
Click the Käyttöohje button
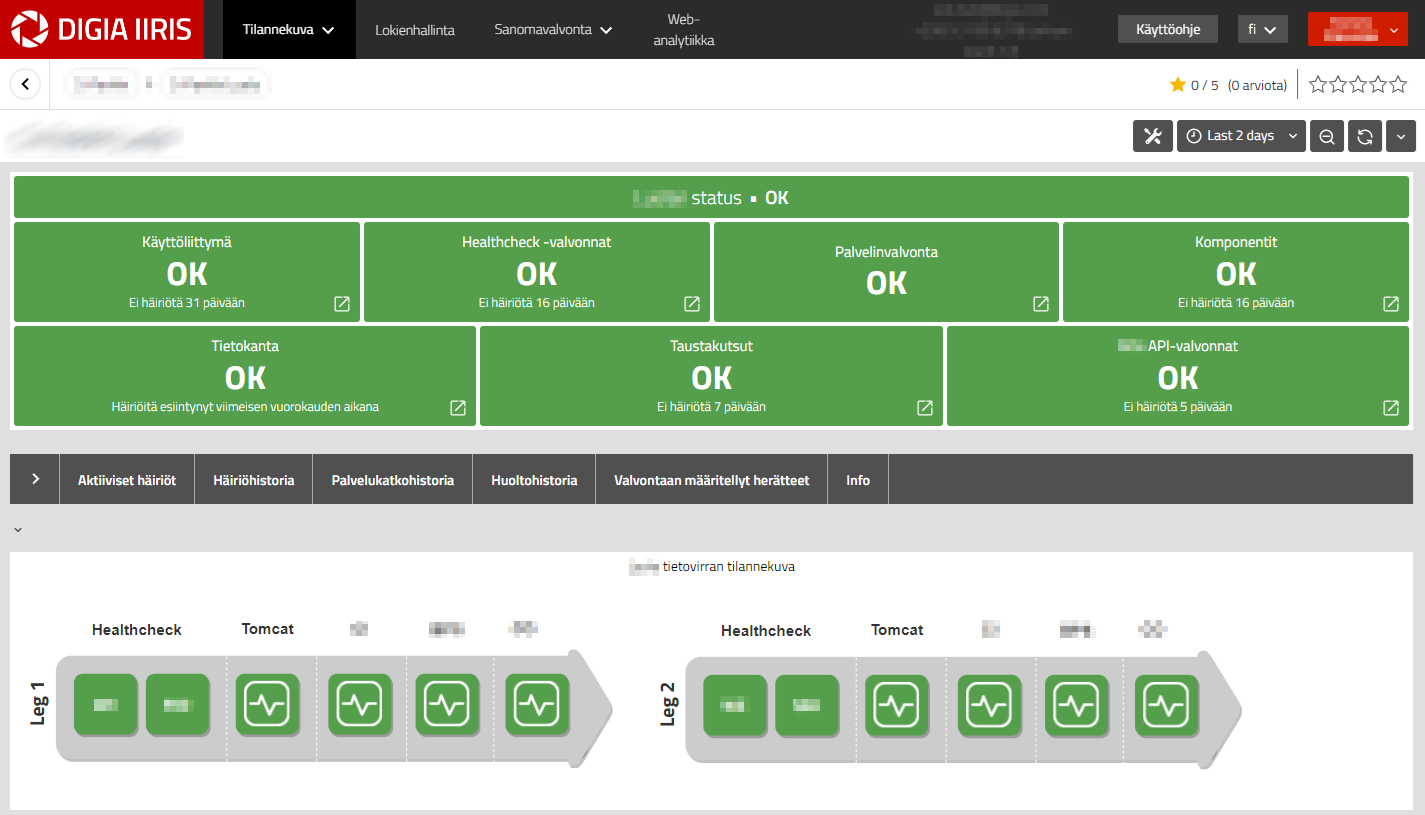[x=1167, y=29]
